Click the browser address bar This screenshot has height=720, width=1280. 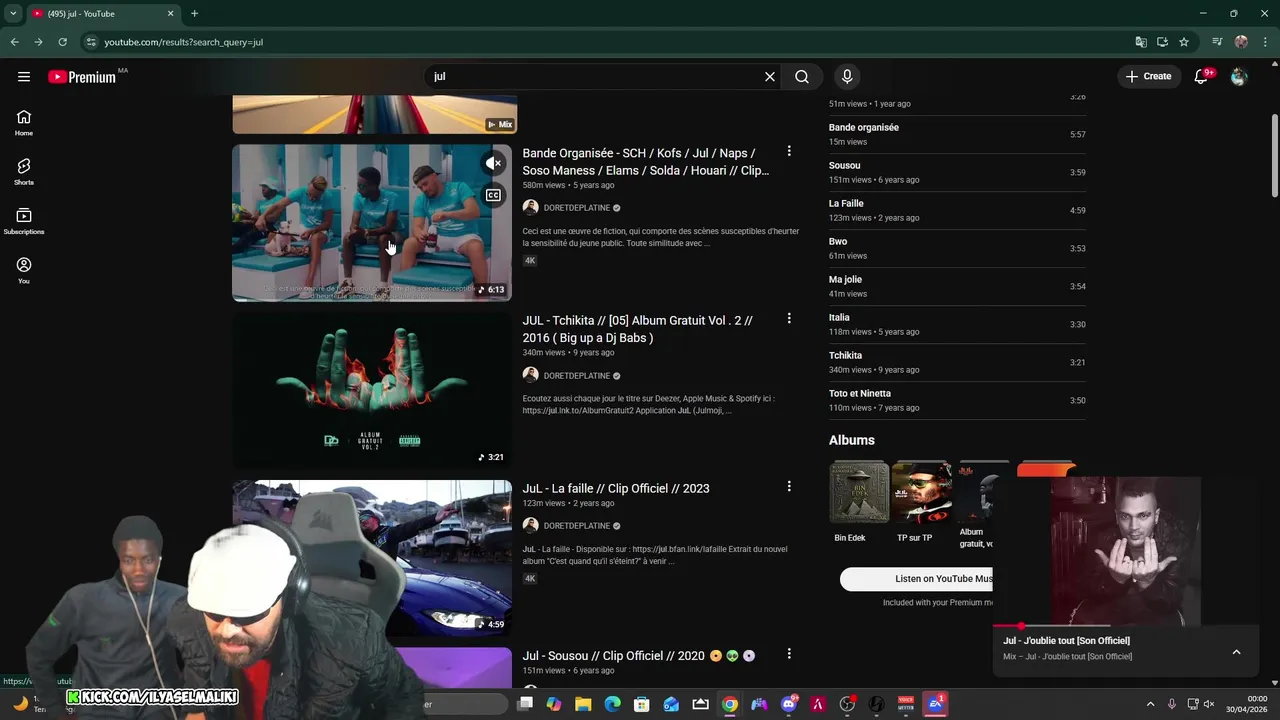pyautogui.click(x=610, y=42)
